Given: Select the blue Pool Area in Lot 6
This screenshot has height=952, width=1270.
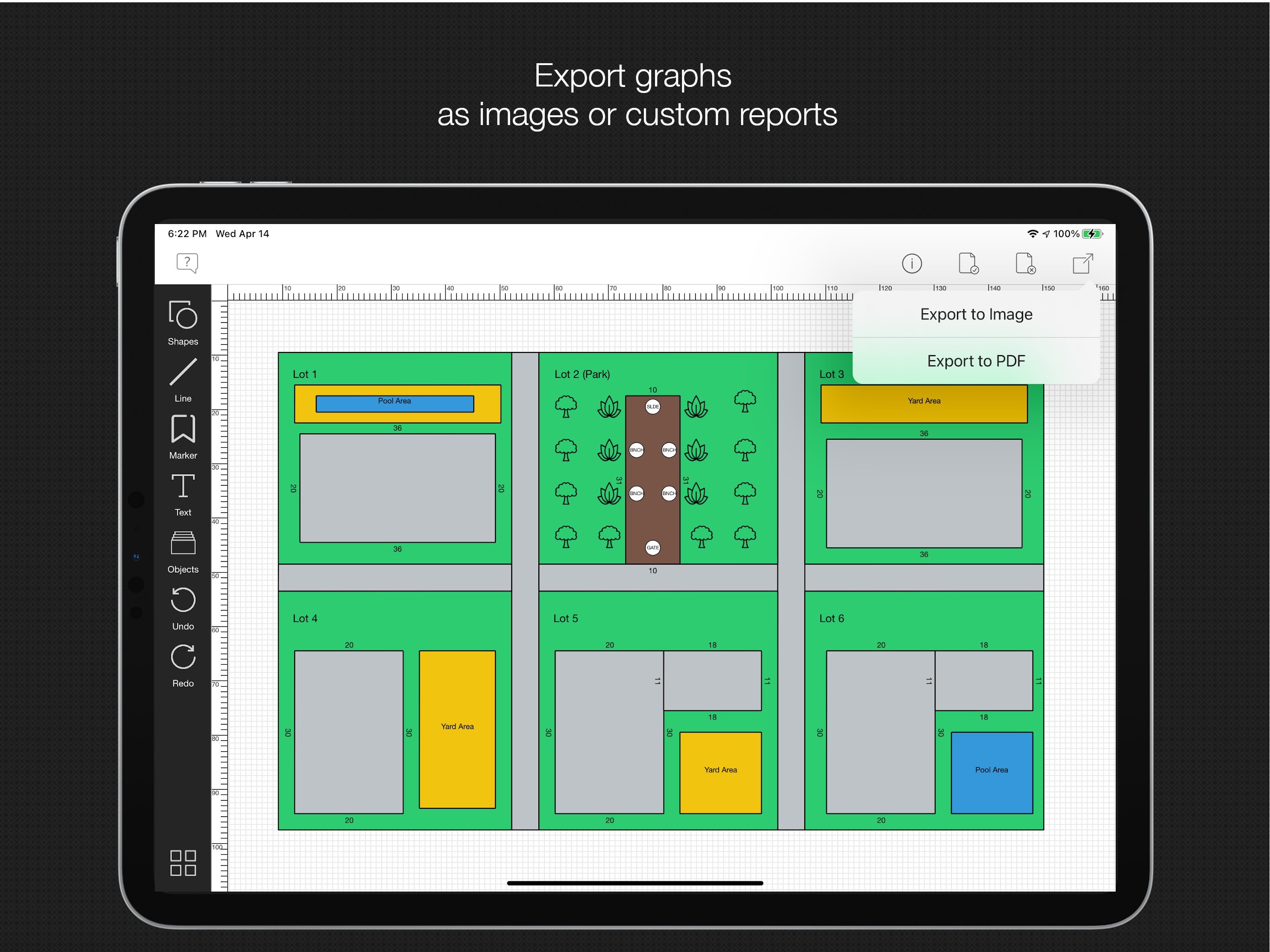Looking at the screenshot, I should click(992, 772).
